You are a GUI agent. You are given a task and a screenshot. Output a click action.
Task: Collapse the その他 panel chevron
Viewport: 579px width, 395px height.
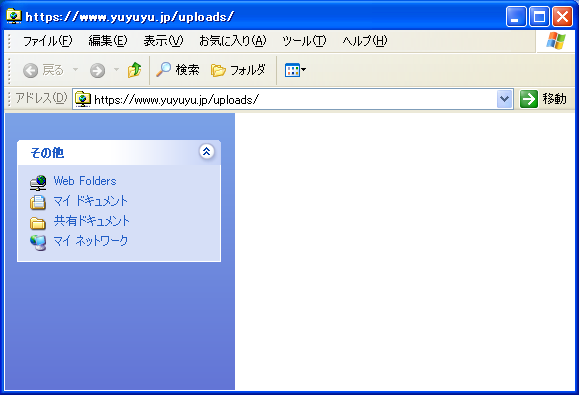tap(206, 151)
